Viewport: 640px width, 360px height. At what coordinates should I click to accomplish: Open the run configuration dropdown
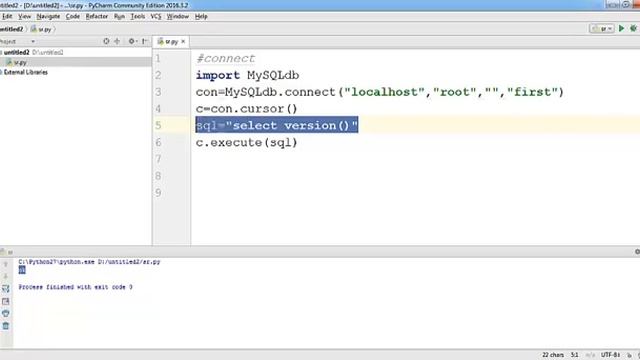[602, 29]
